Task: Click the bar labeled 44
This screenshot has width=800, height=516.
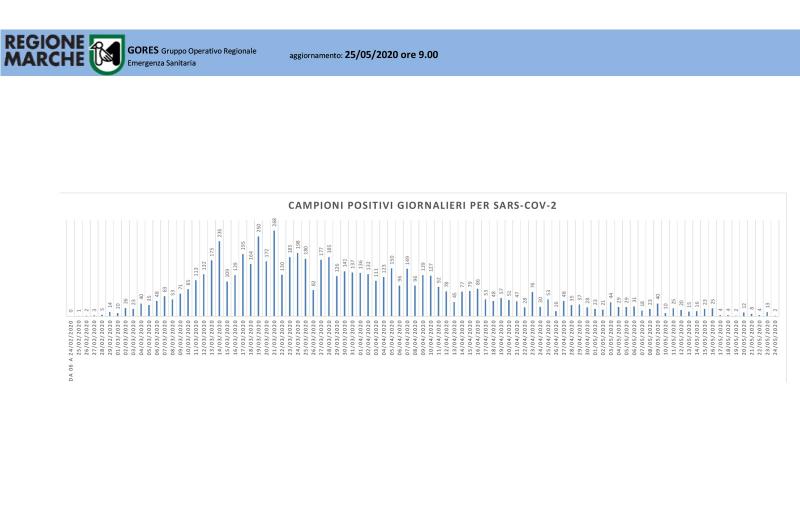Action: pos(611,309)
